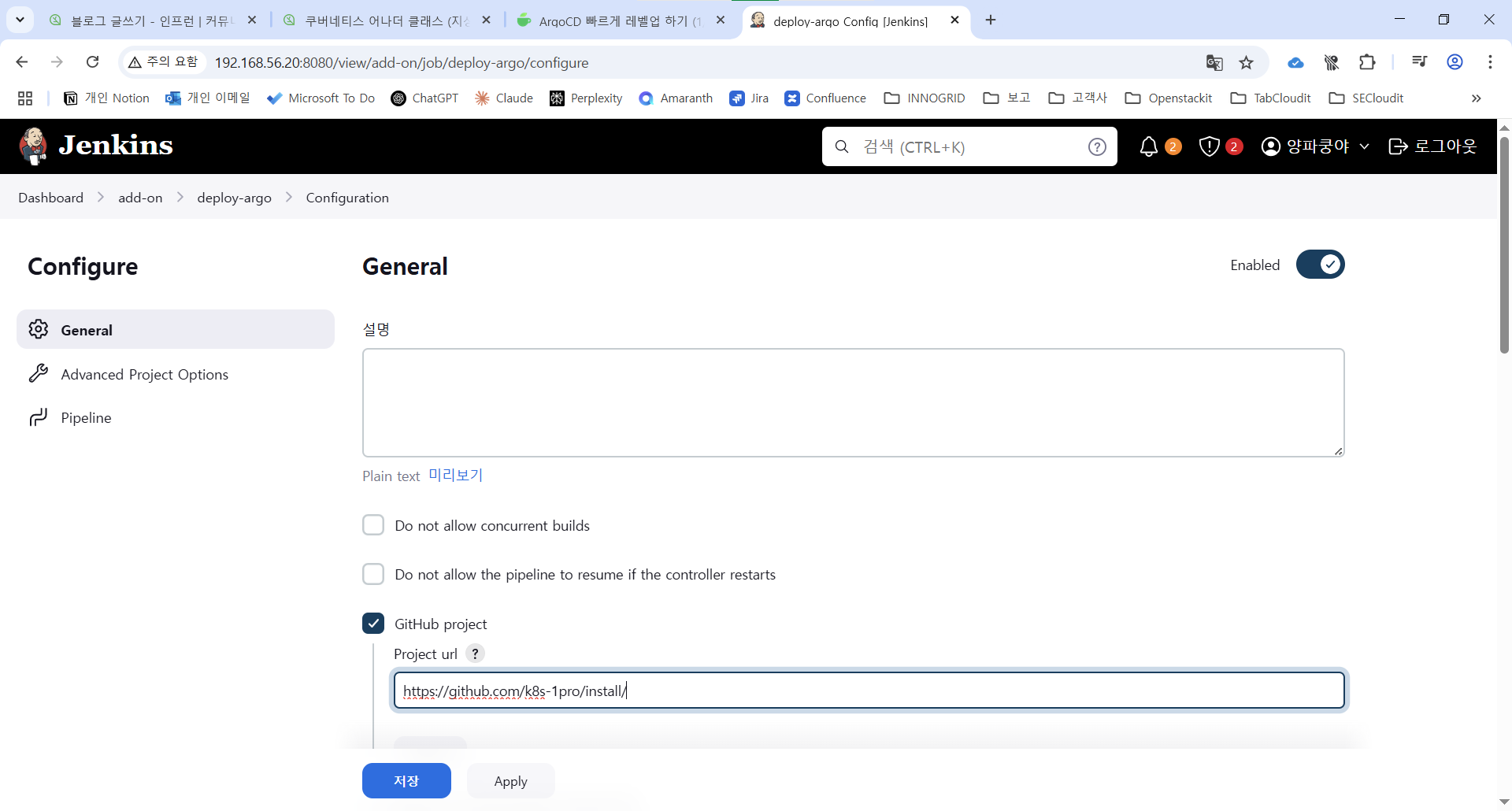Viewport: 1512px width, 811px height.
Task: Click the Project url input field
Action: (869, 691)
